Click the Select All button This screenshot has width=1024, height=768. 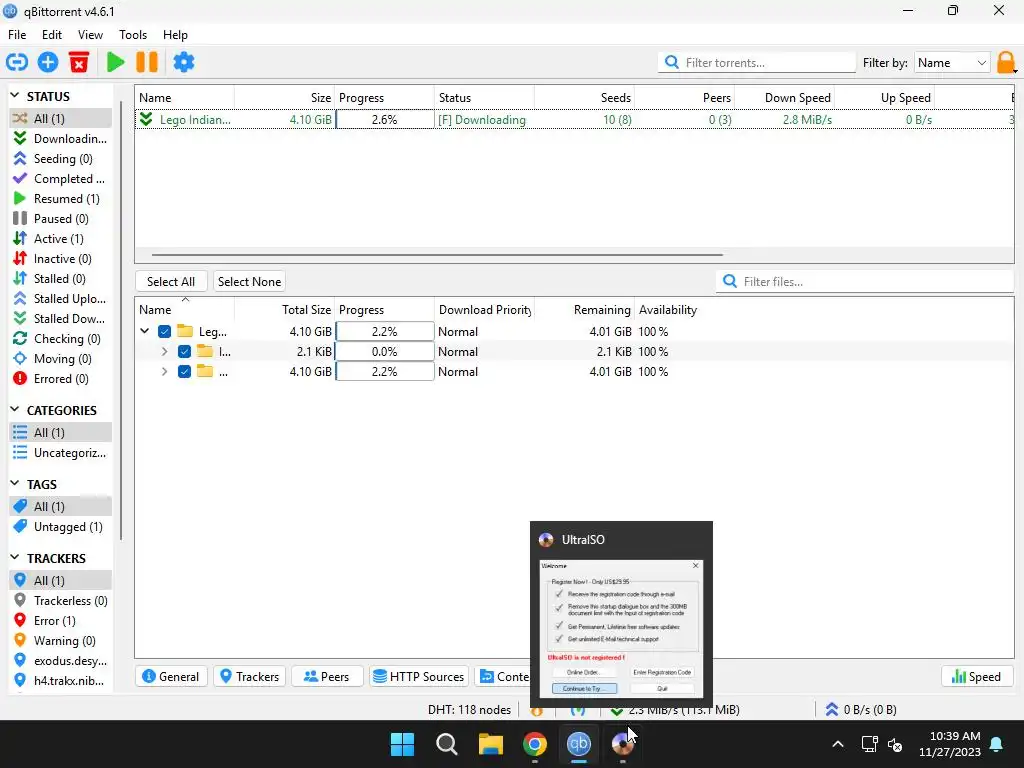coord(171,281)
